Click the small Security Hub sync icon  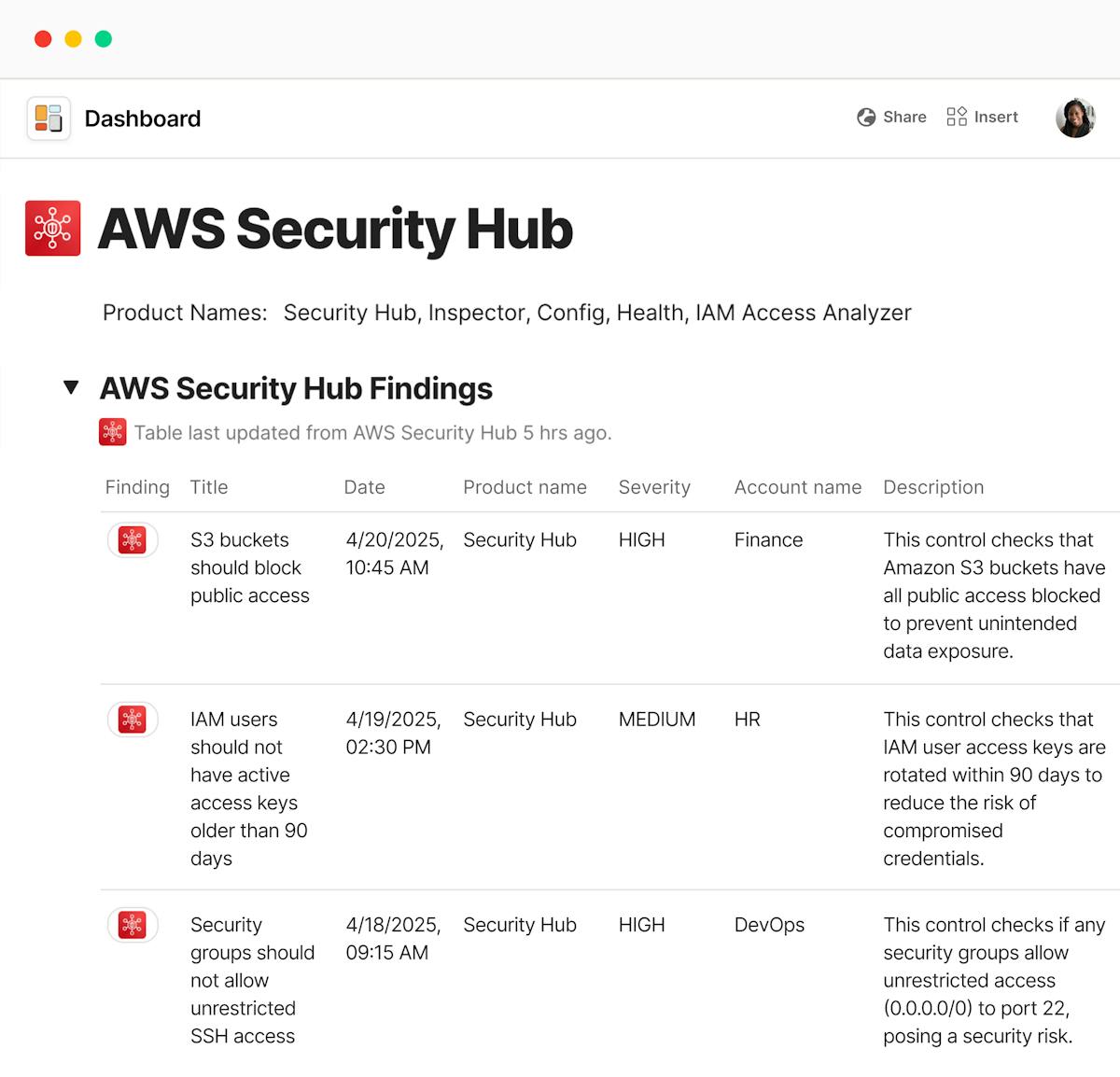click(x=113, y=432)
